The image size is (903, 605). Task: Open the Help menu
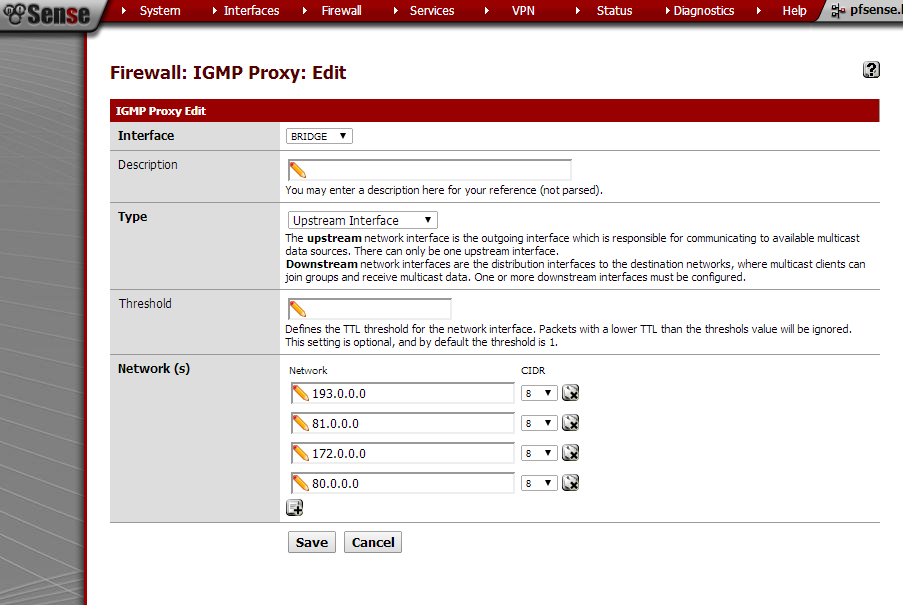click(794, 10)
